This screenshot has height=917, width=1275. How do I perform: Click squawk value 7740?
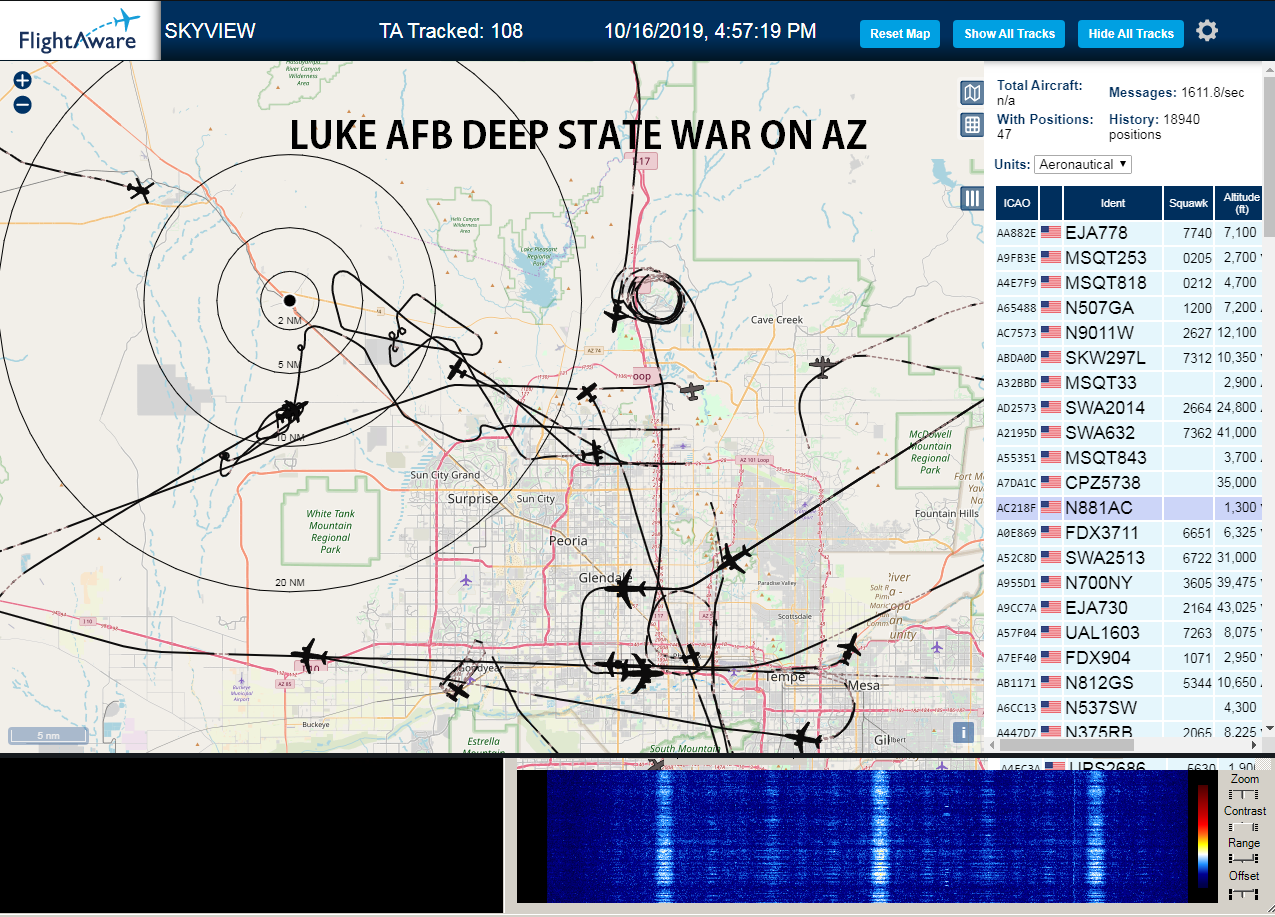coord(1197,233)
